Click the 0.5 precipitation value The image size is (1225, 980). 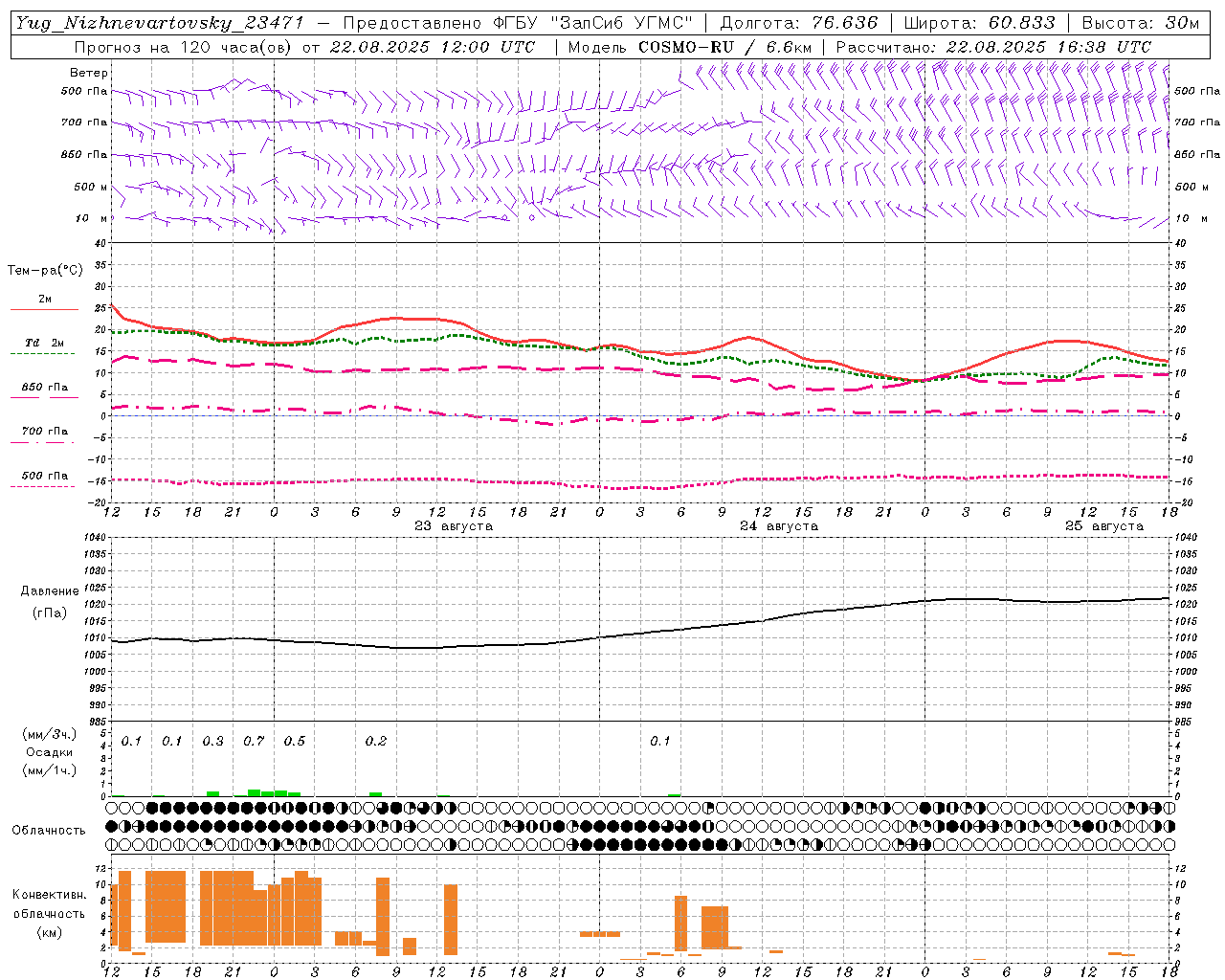[x=295, y=742]
